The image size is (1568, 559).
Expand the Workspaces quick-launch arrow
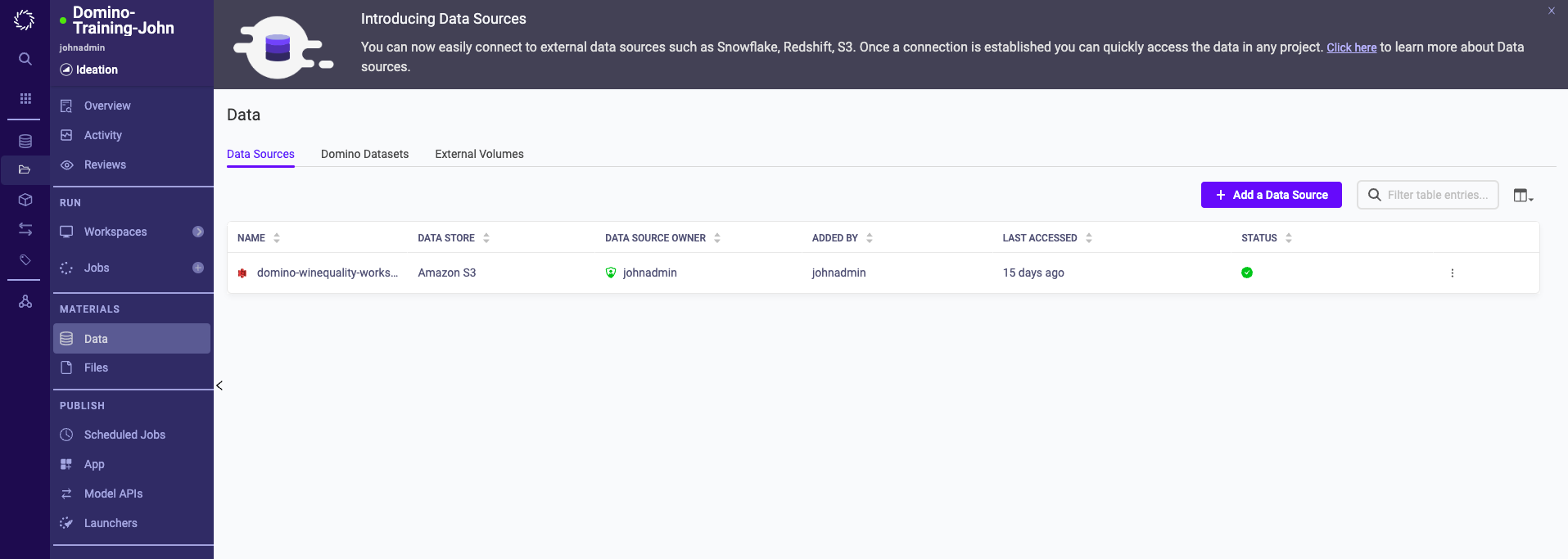pos(198,232)
